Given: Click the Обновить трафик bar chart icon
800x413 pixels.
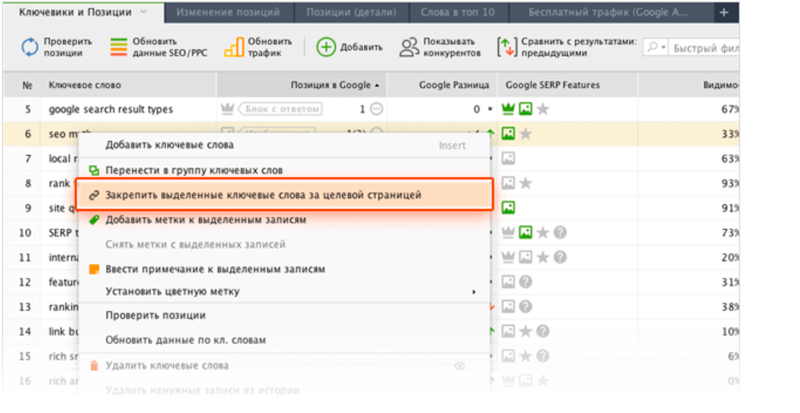Looking at the screenshot, I should pyautogui.click(x=234, y=47).
